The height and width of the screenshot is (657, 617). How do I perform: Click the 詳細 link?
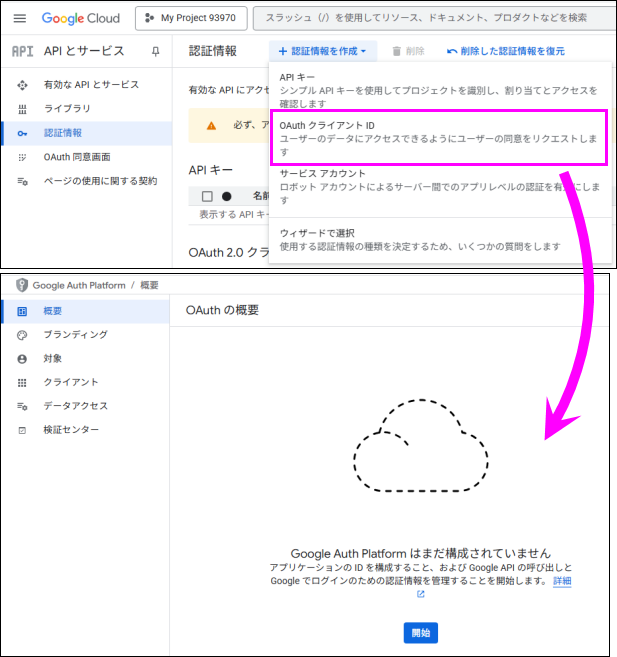tap(562, 581)
